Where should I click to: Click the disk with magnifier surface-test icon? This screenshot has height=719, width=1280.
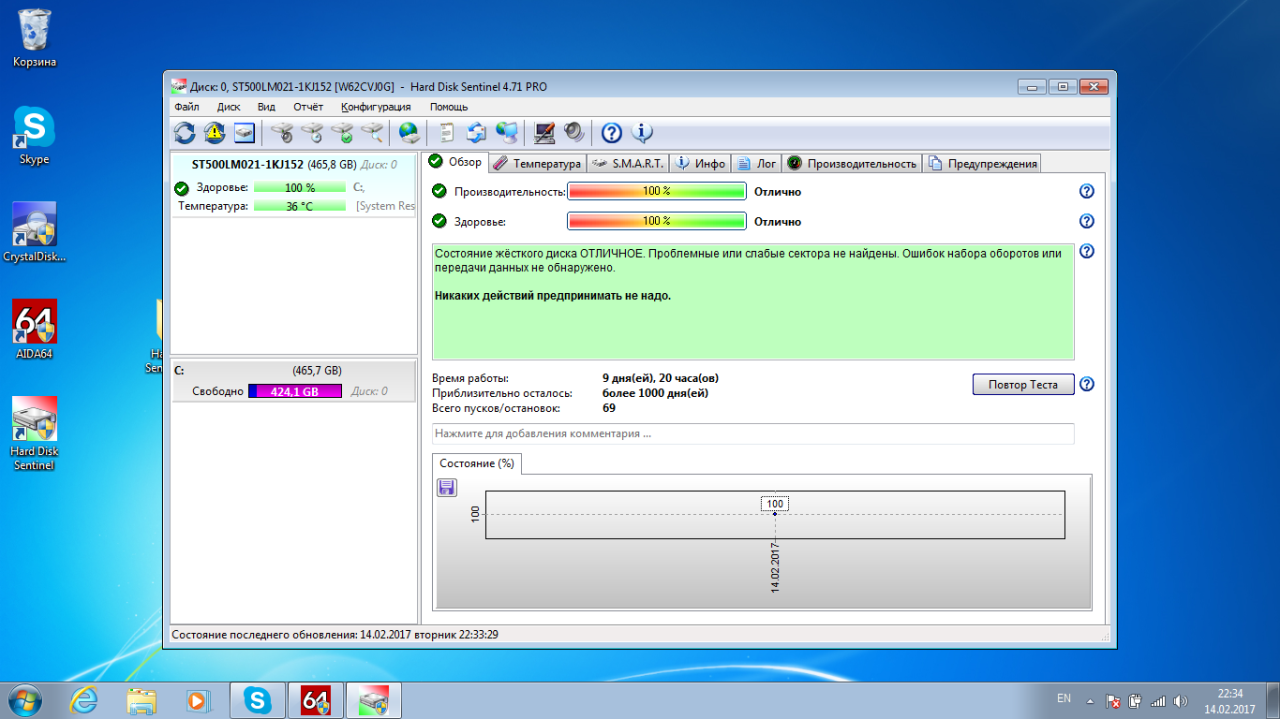coord(373,132)
